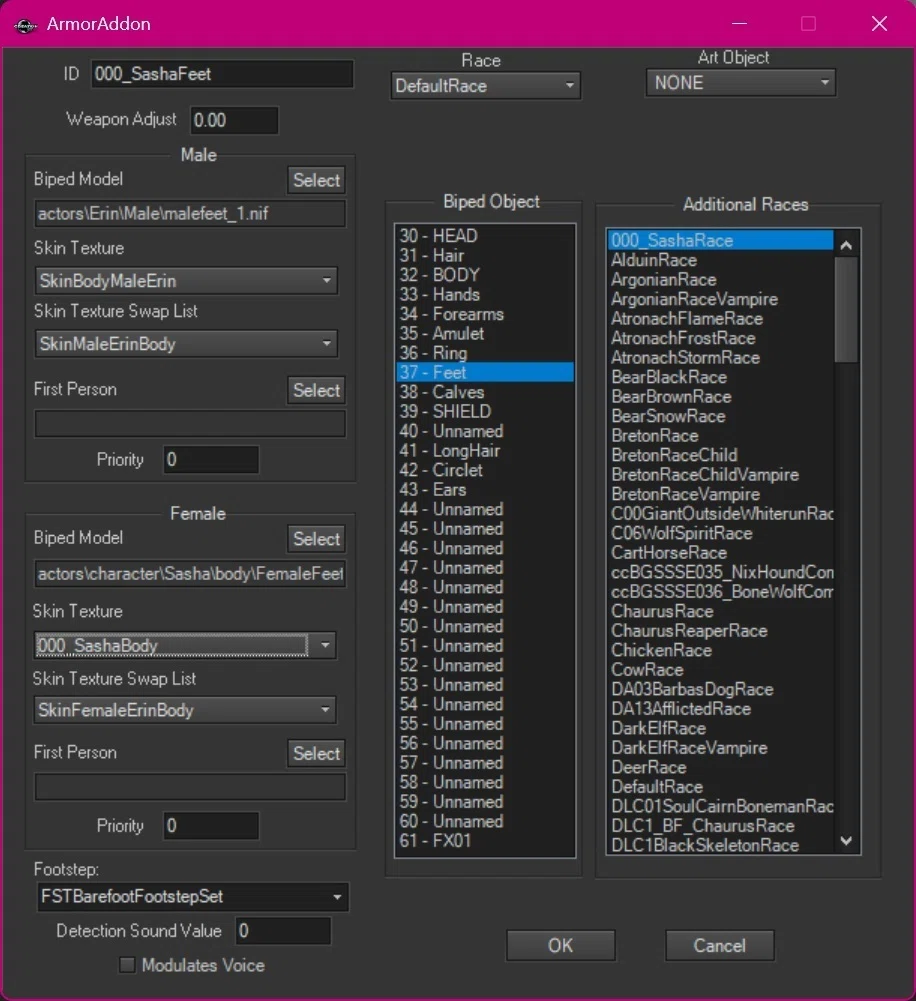916x1001 pixels.
Task: Select 33 - Hands biped slot
Action: pyautogui.click(x=485, y=294)
